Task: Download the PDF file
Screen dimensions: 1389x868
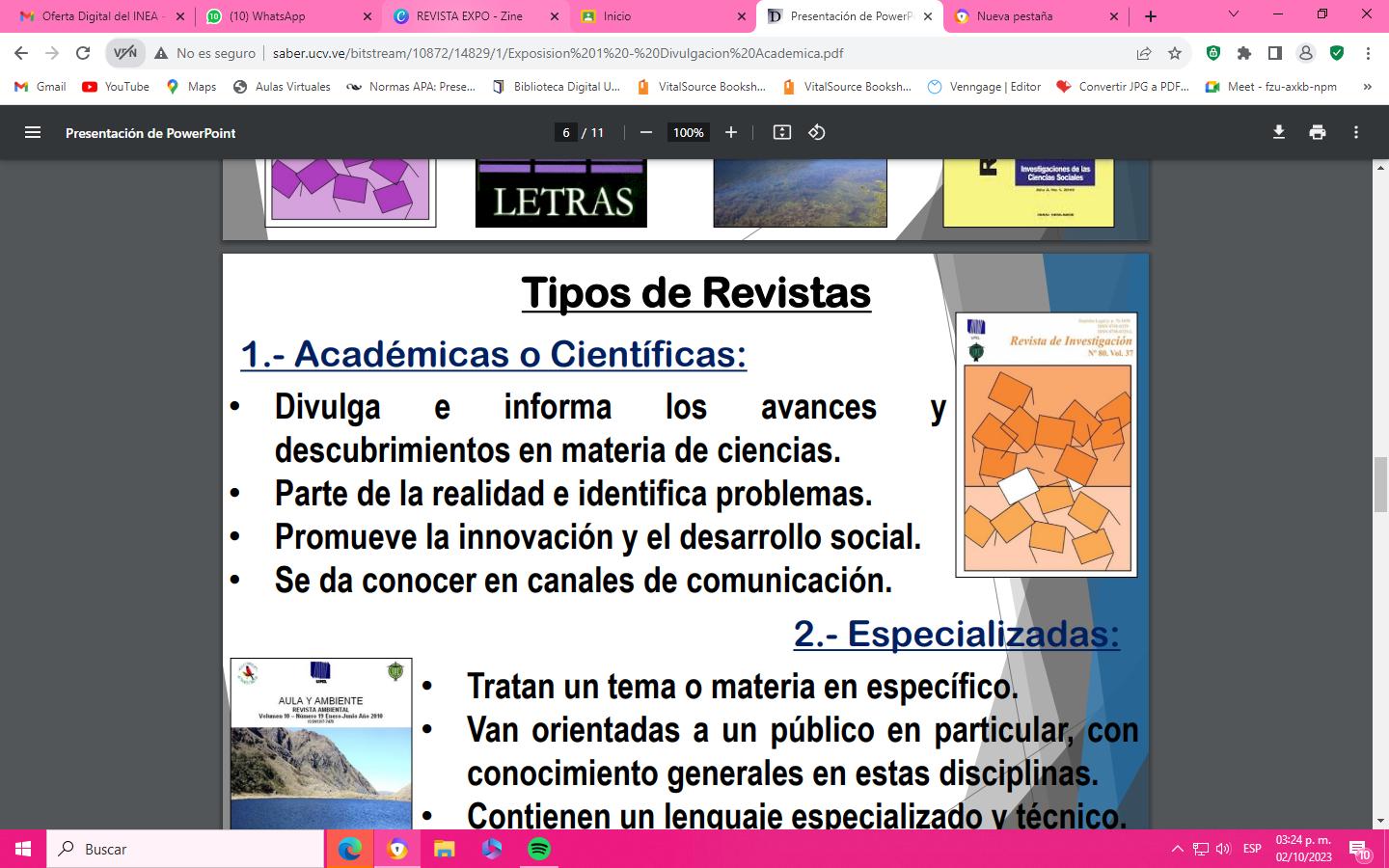Action: point(1279,133)
